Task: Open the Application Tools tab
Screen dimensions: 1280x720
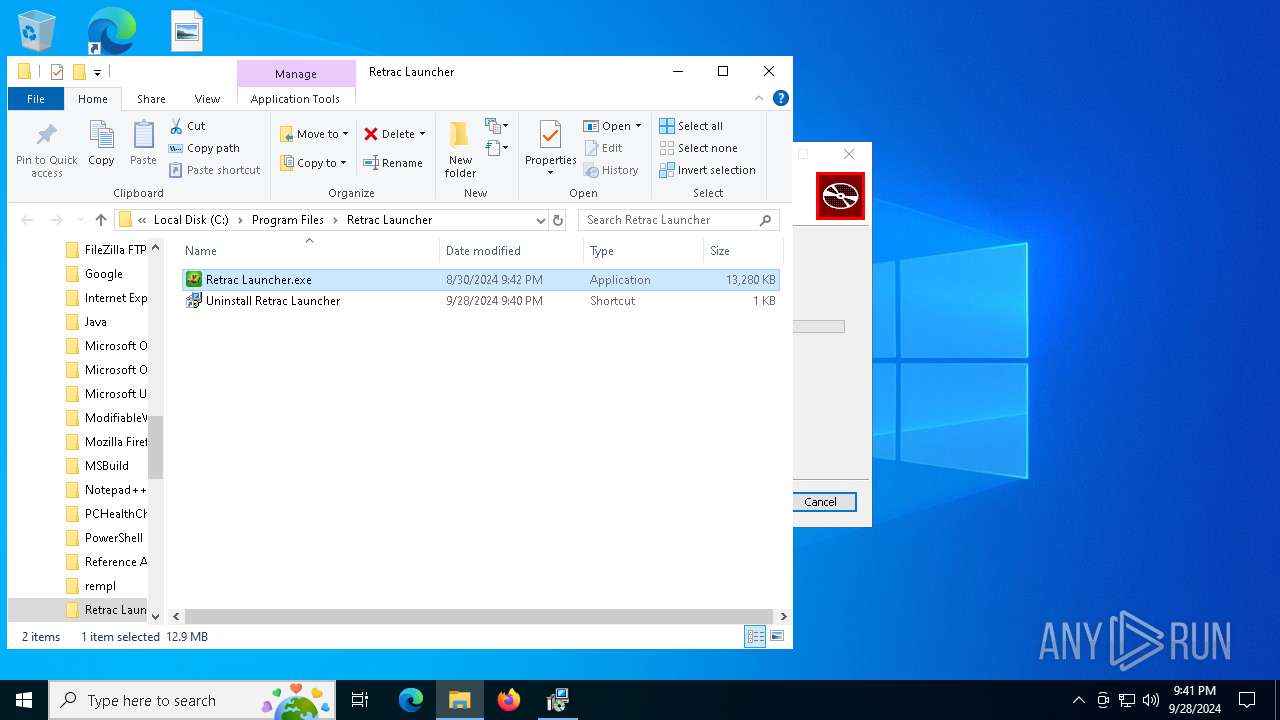Action: (x=295, y=99)
